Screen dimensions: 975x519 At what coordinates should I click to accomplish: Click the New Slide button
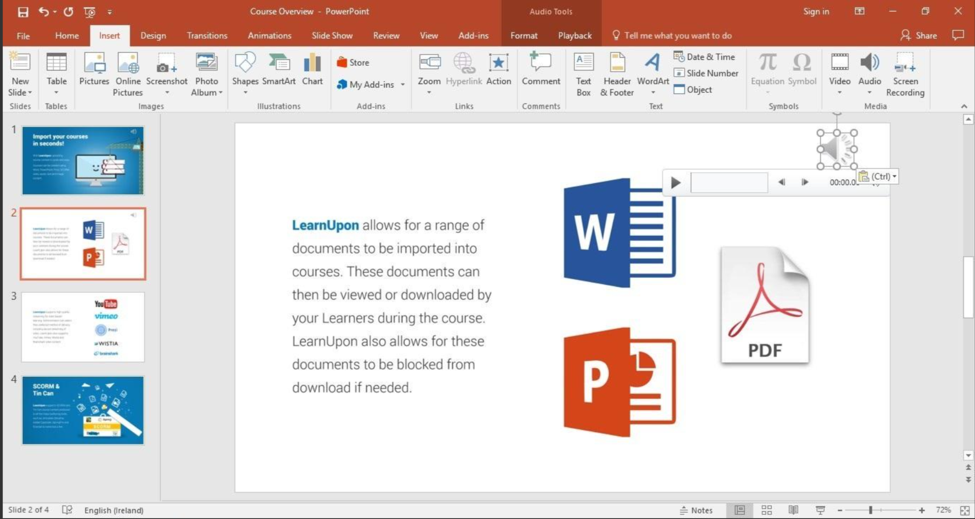click(x=20, y=75)
